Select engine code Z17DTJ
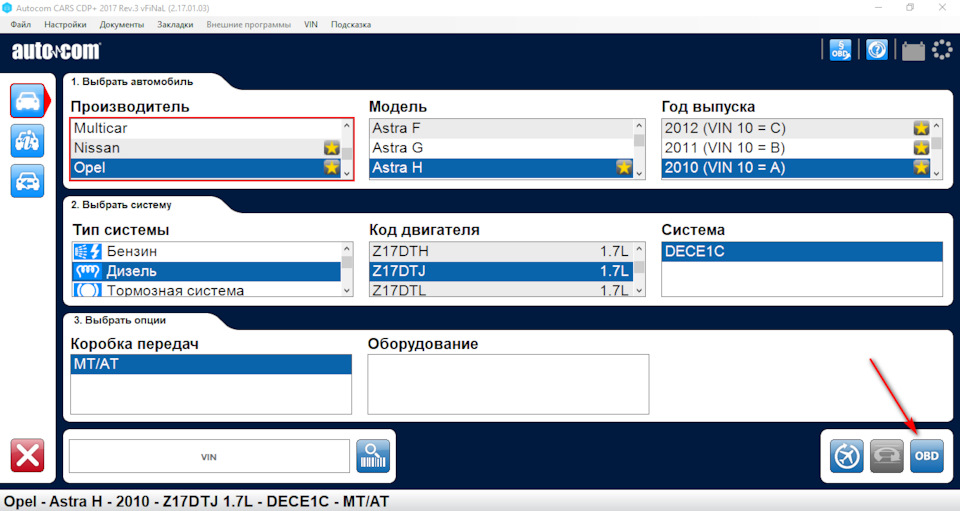960x511 pixels. 501,271
